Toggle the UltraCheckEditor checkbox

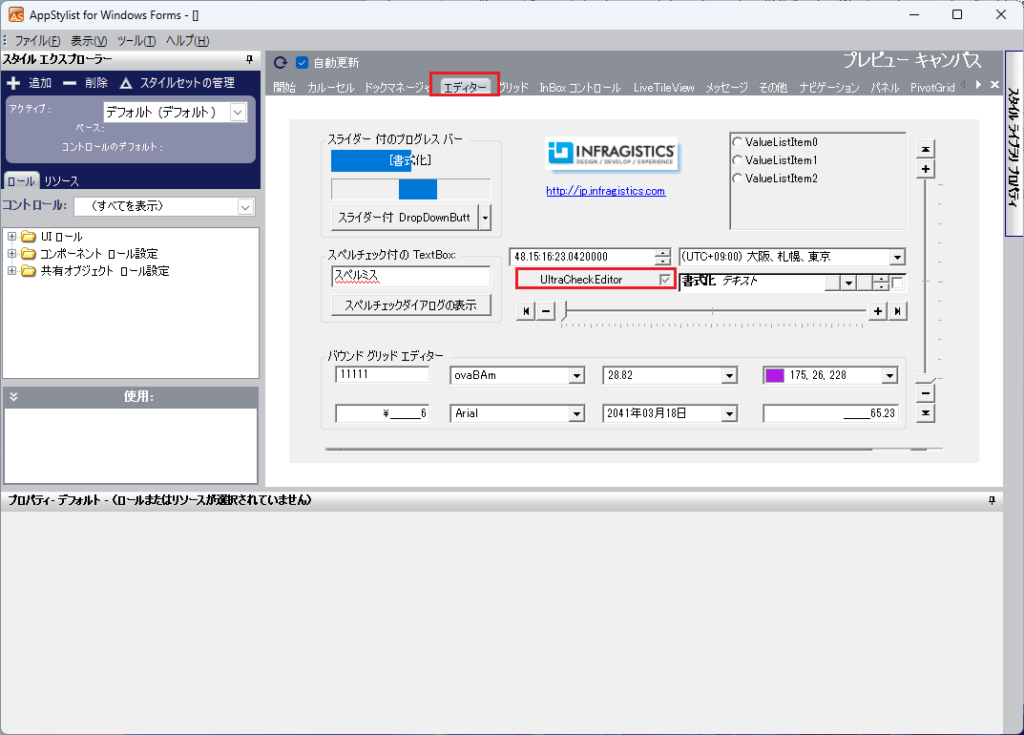point(666,279)
